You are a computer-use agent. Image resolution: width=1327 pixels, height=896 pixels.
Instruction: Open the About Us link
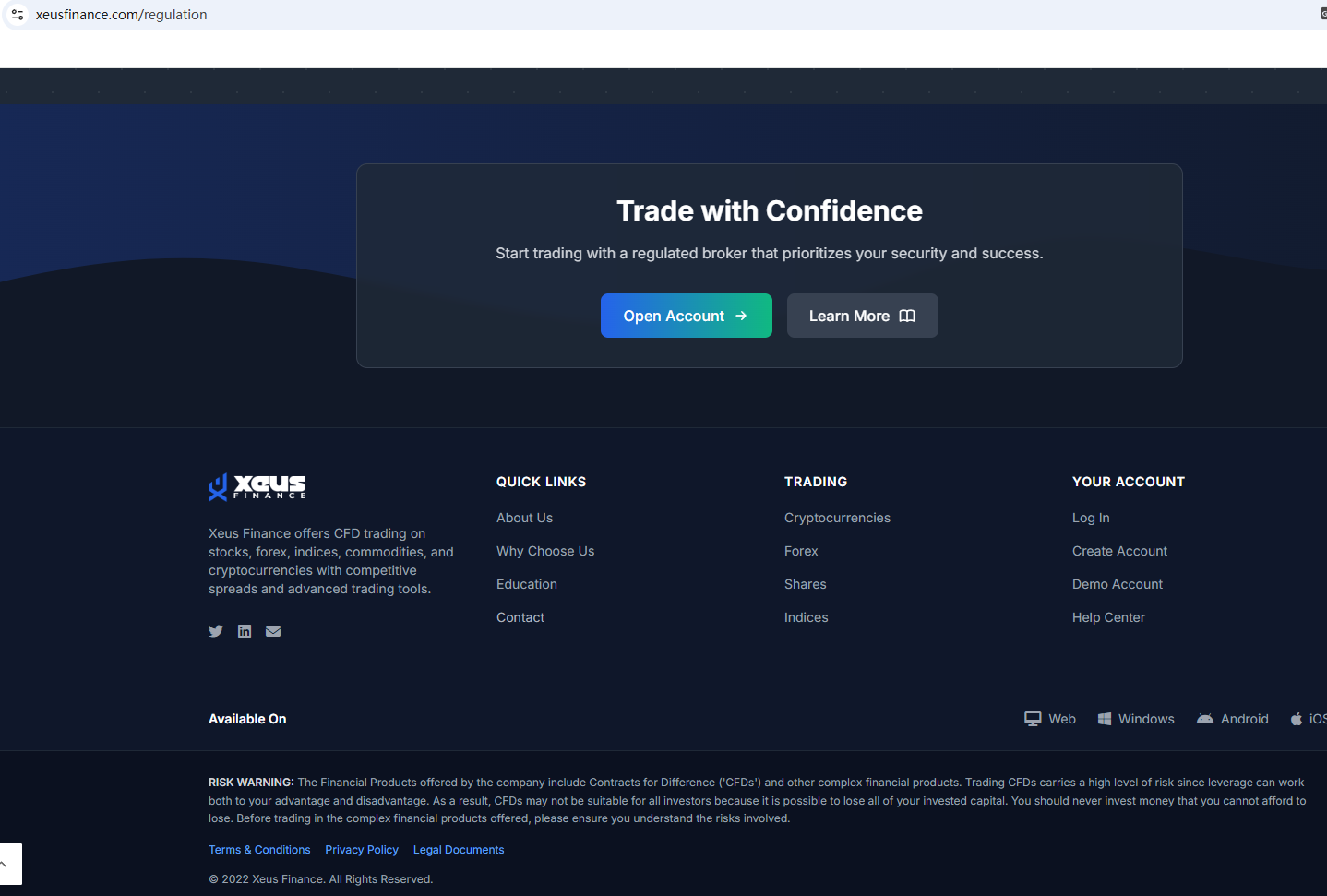coord(525,518)
